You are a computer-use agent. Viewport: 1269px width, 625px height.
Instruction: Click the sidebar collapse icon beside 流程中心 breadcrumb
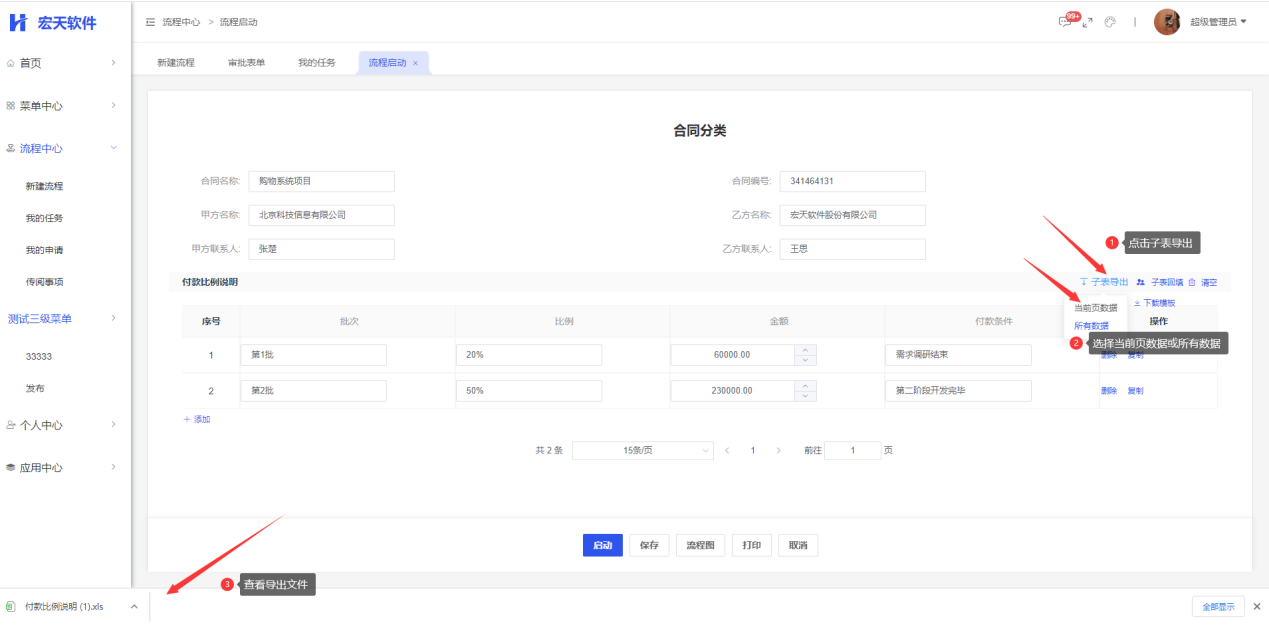click(150, 22)
